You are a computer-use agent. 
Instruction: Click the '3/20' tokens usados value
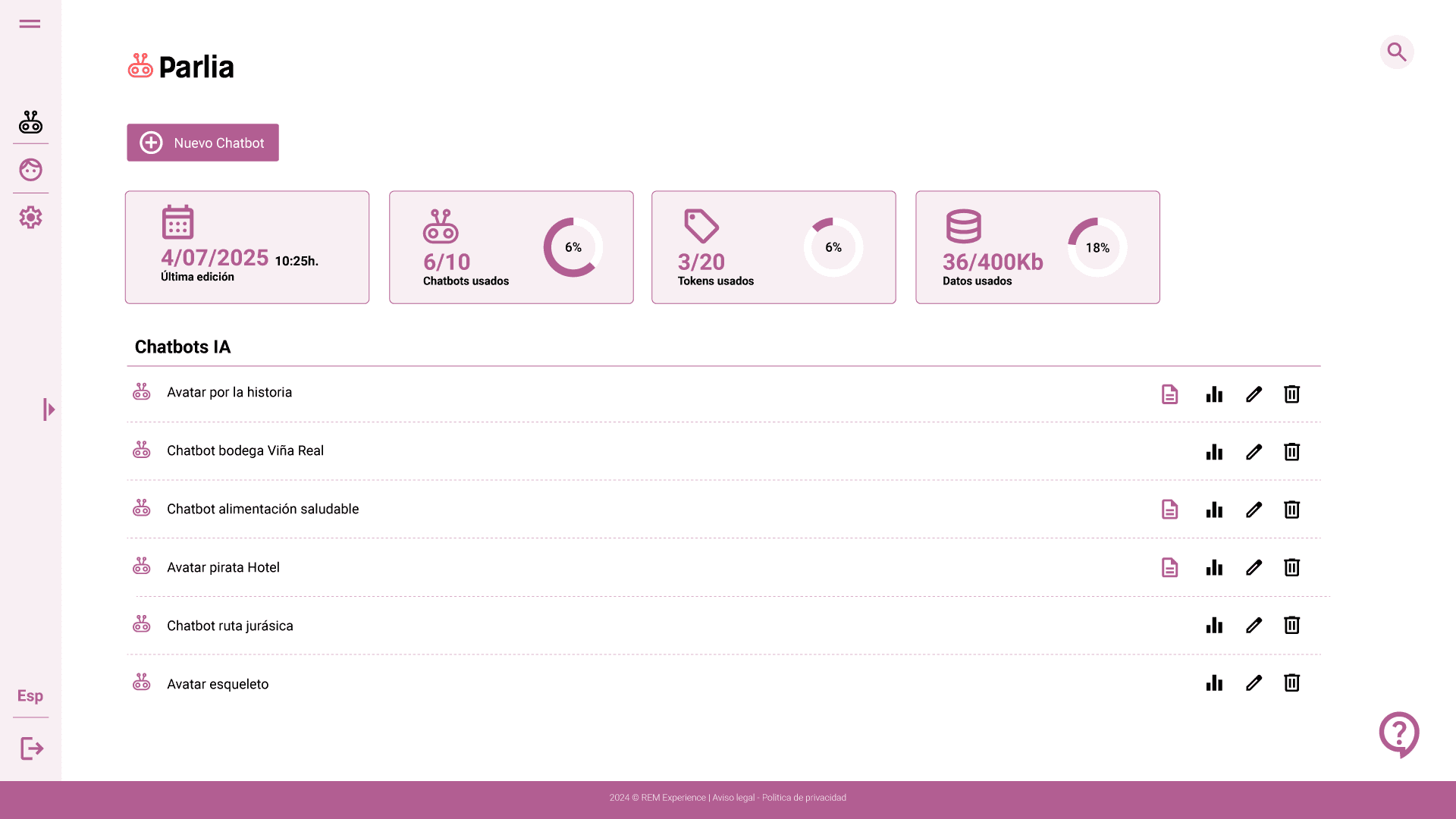point(701,262)
